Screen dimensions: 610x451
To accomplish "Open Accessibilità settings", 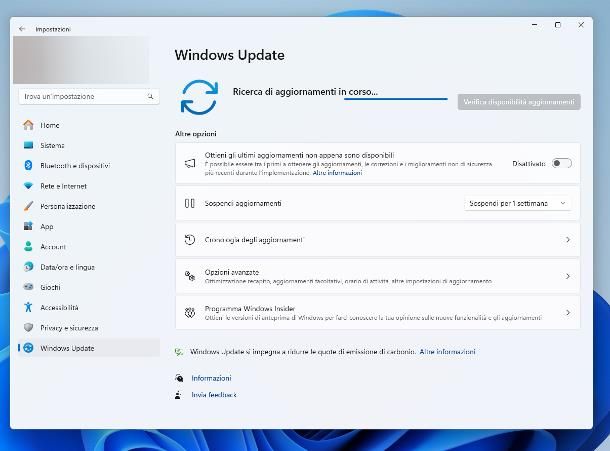I will click(89, 307).
